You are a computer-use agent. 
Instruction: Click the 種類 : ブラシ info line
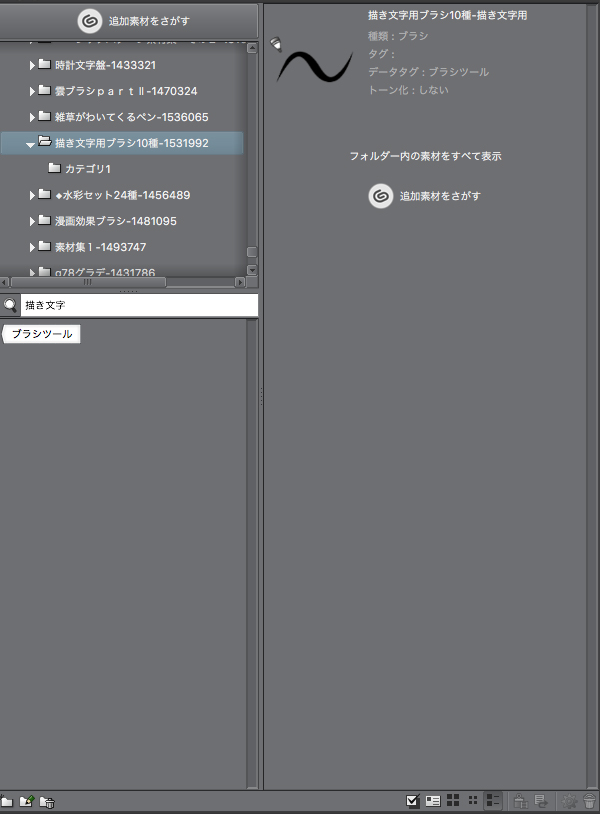(x=398, y=36)
